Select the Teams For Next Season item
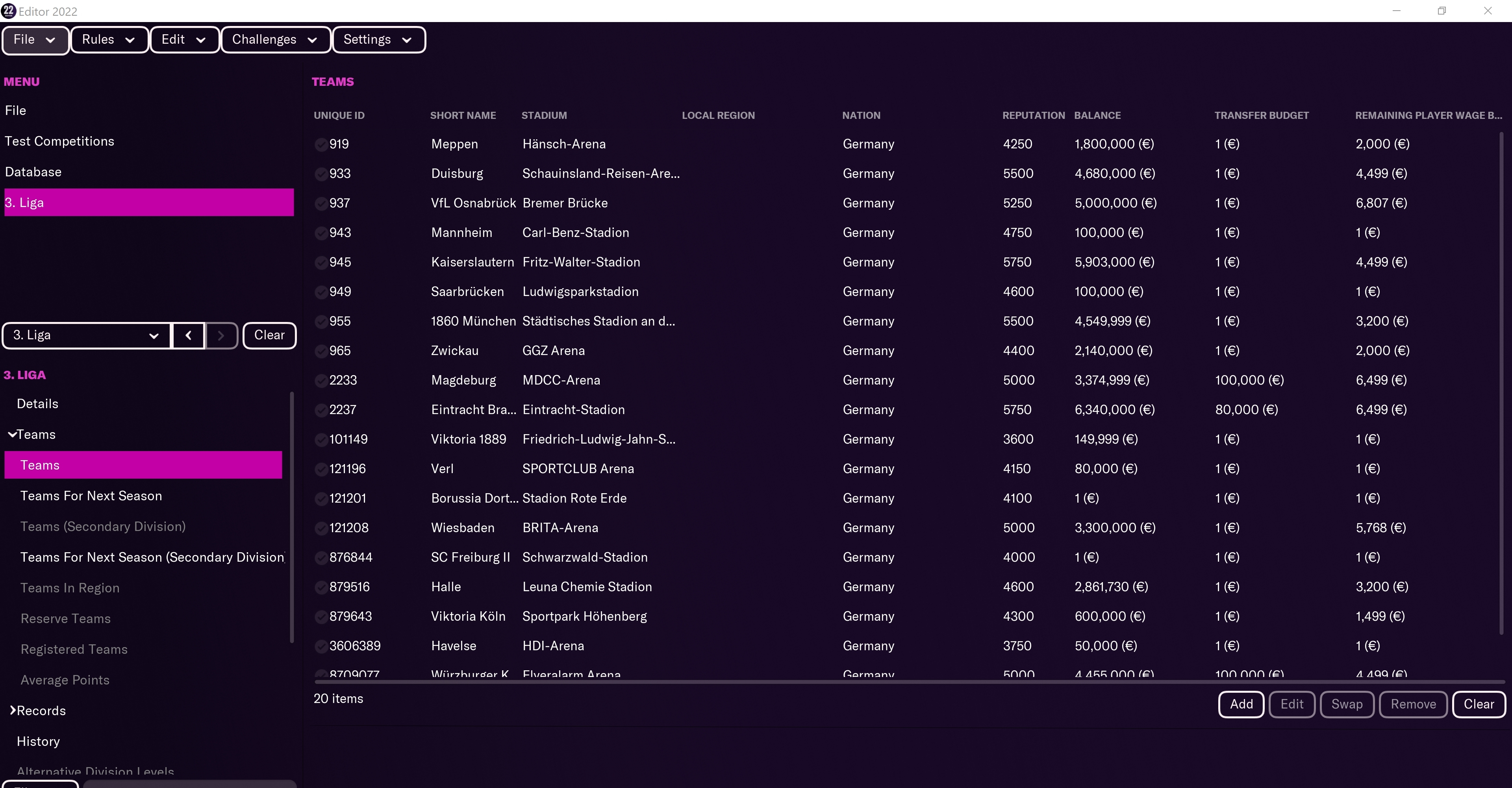Screen dimensions: 1512x788 click(x=91, y=495)
